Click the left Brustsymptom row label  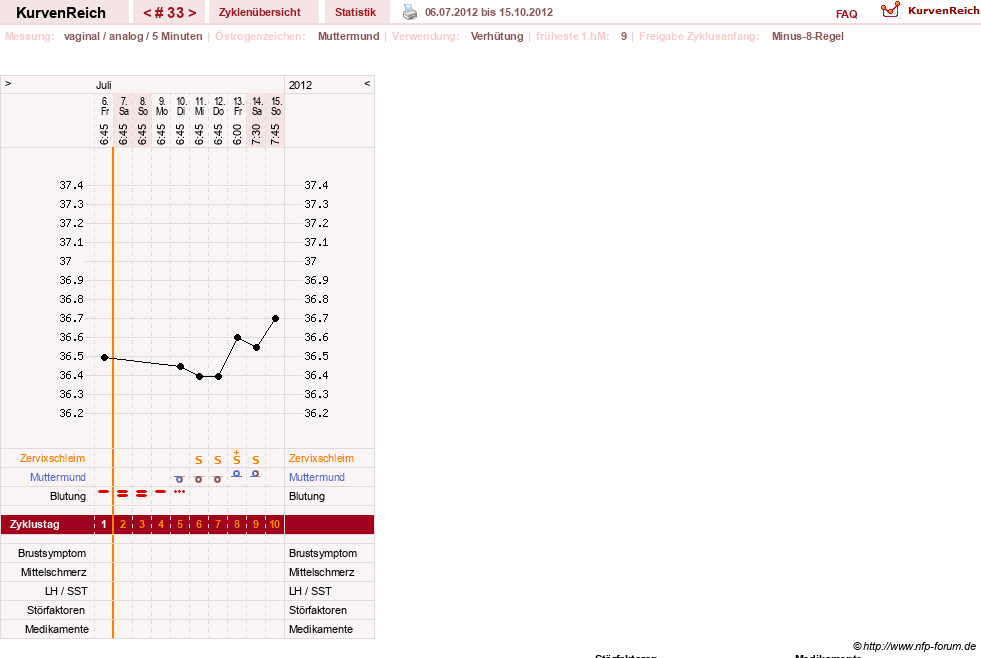pos(52,554)
